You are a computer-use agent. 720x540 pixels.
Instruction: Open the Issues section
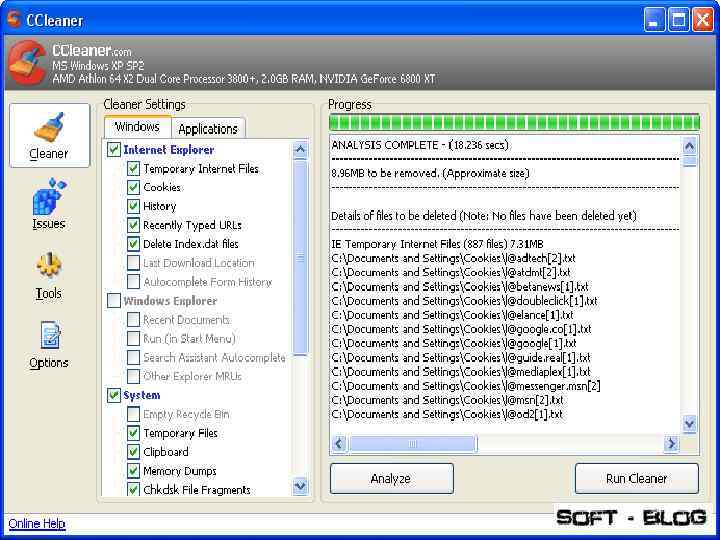pos(49,204)
